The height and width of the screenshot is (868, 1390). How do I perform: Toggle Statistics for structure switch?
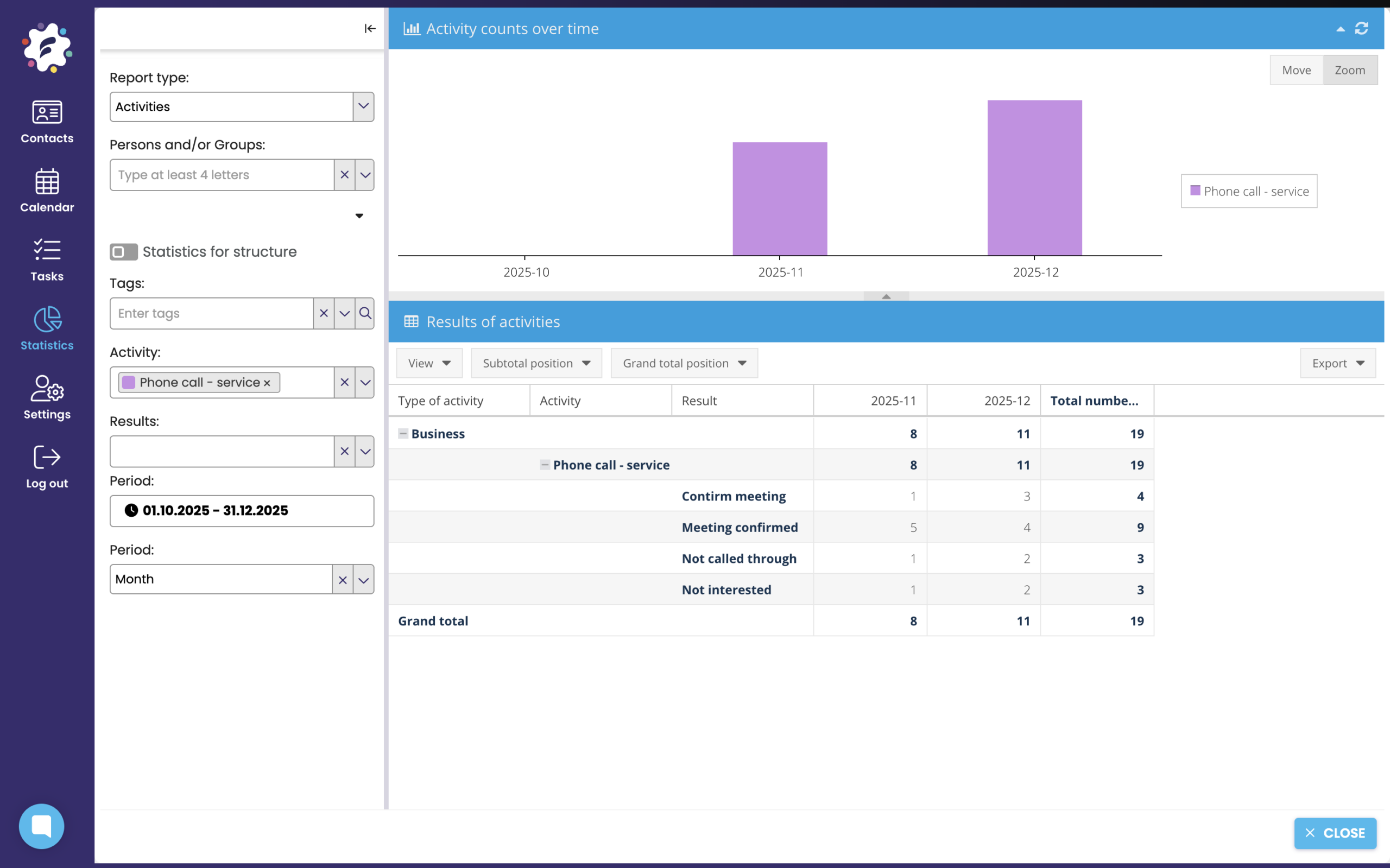point(123,252)
